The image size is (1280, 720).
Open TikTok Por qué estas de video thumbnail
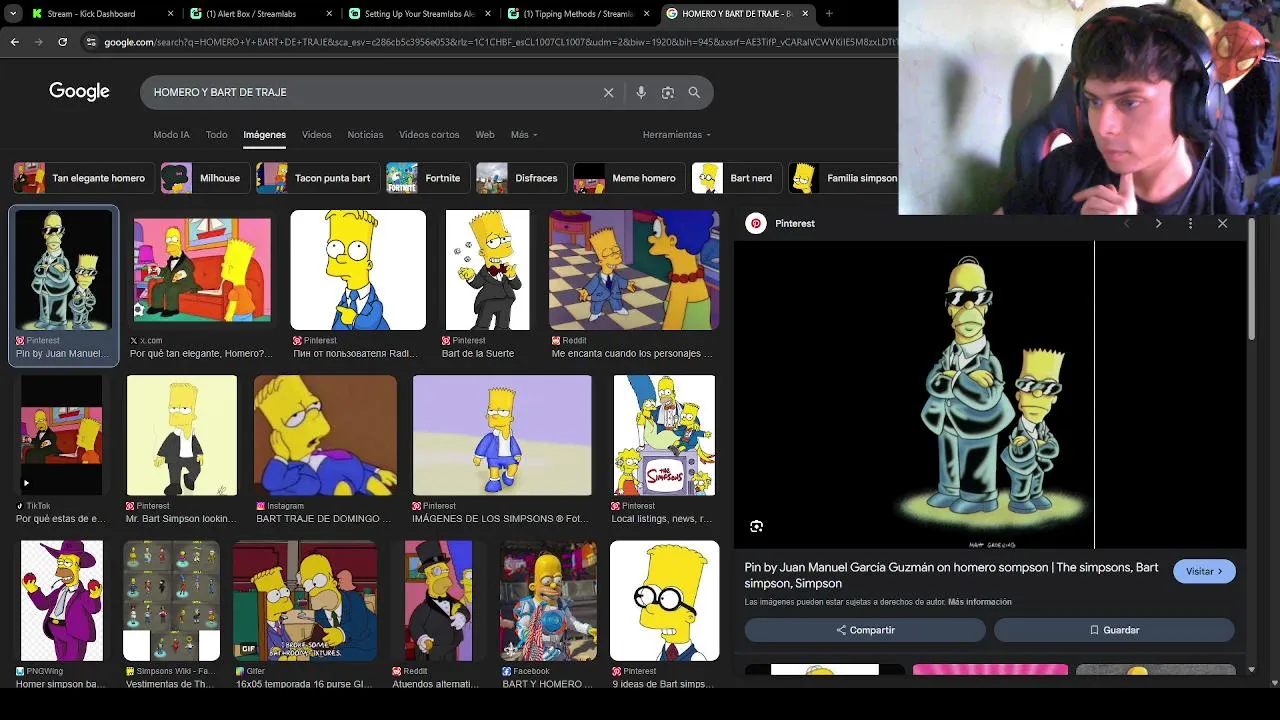pyautogui.click(x=62, y=436)
